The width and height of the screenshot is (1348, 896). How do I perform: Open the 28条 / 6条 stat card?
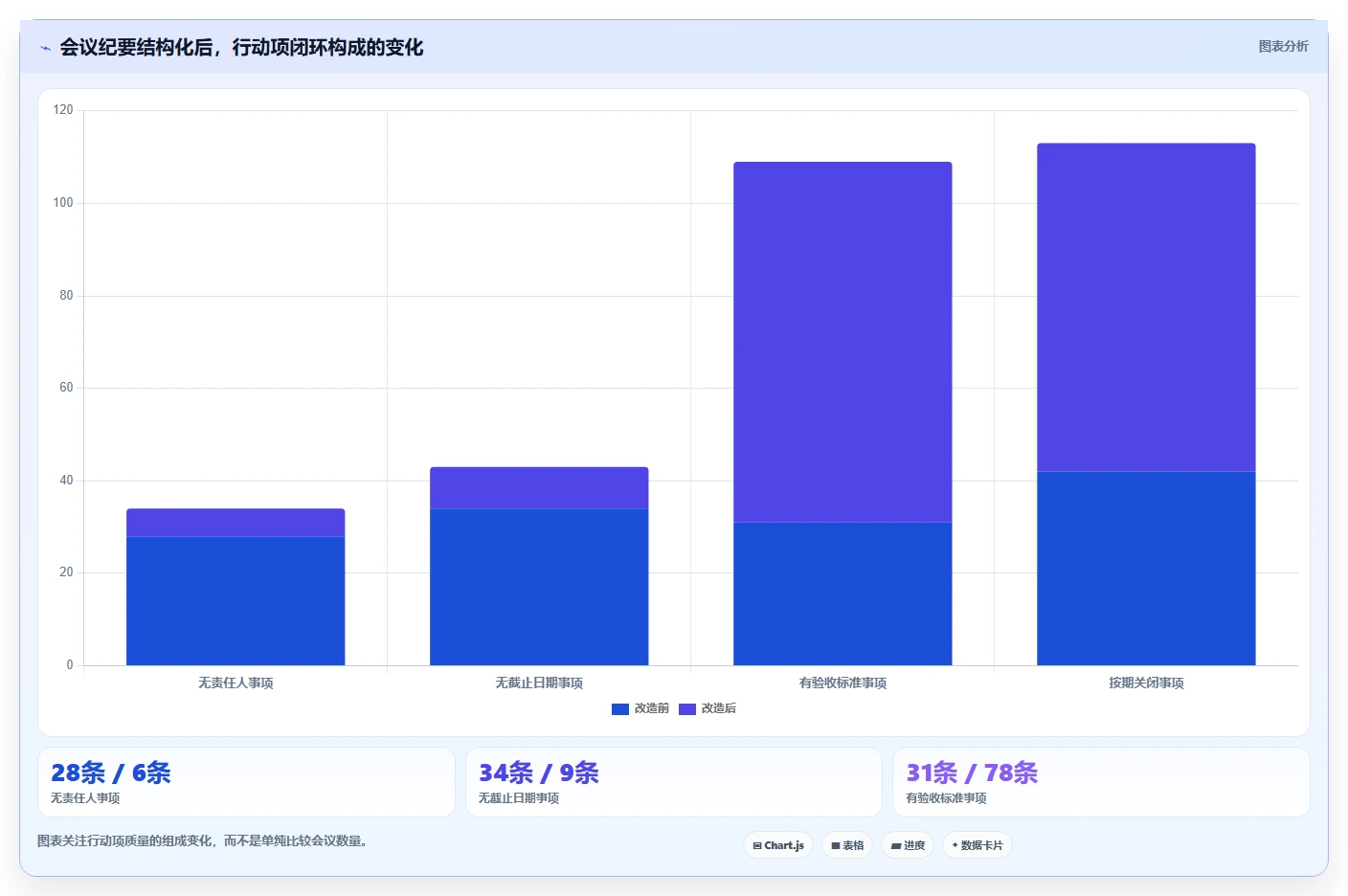coord(246,782)
